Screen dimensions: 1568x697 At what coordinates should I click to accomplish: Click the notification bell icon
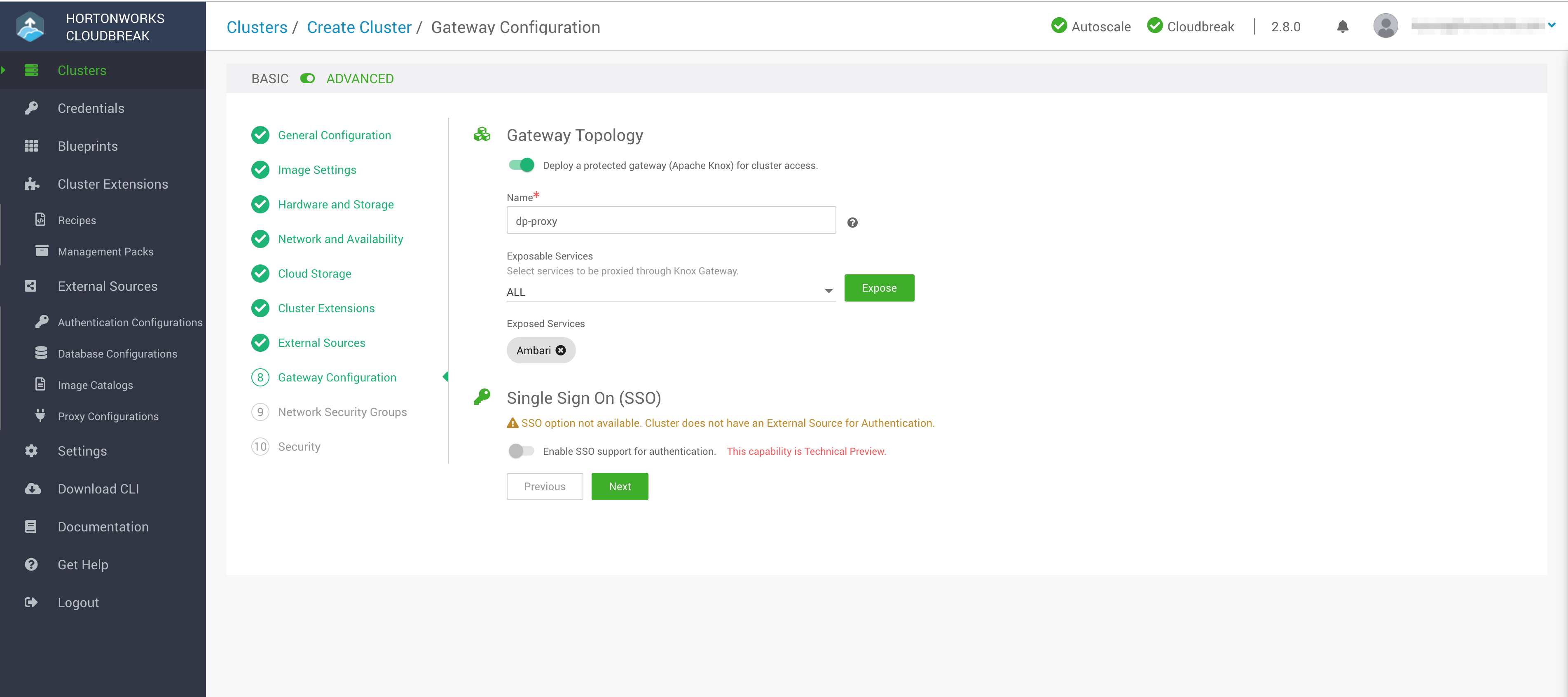pos(1343,26)
